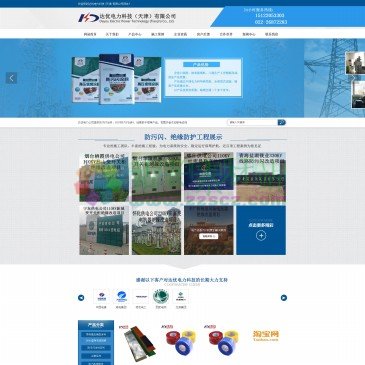Submit search with the blue magnifier button
The height and width of the screenshot is (365, 365).
(282, 122)
